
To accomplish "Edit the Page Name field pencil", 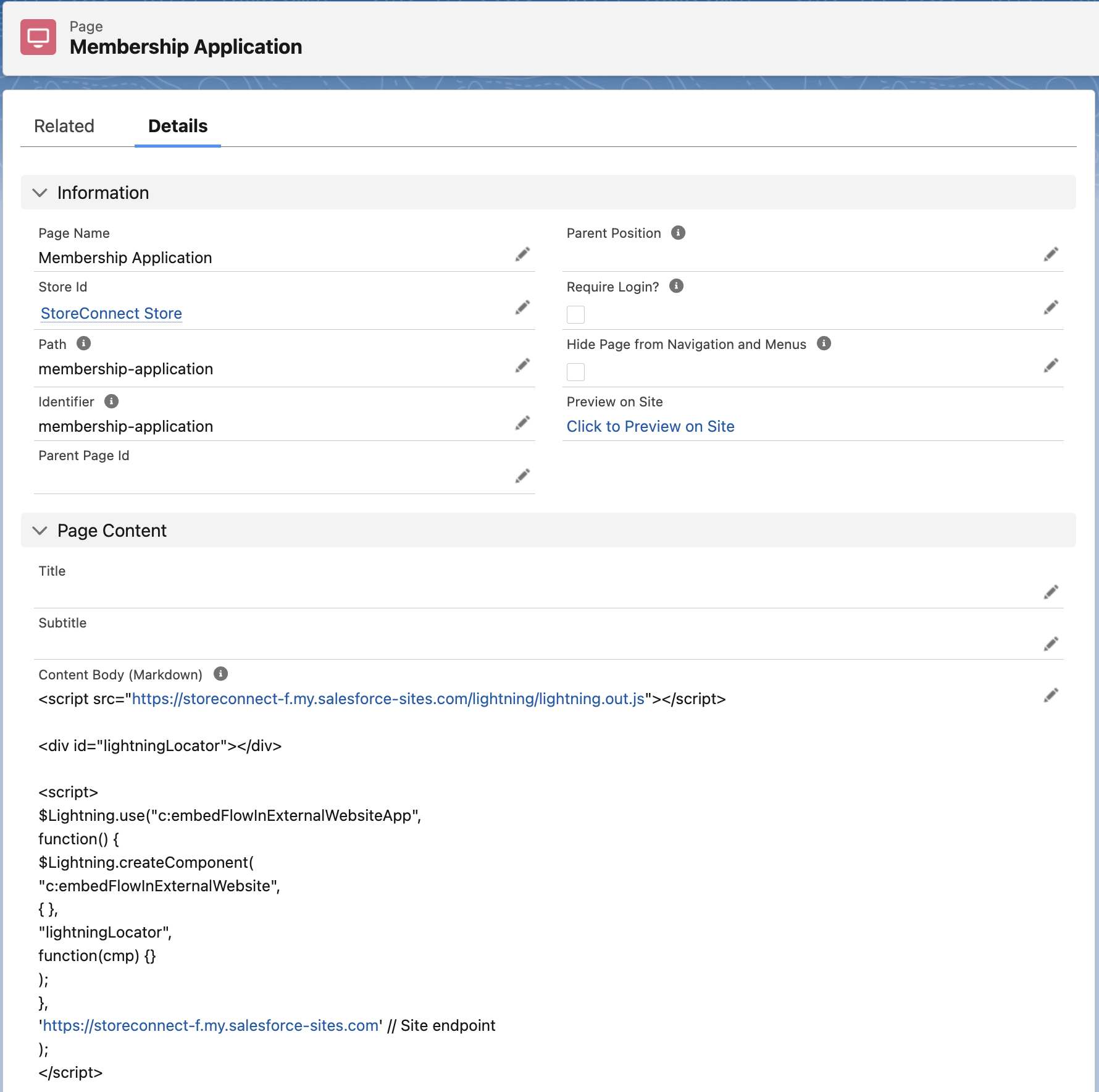I will click(x=522, y=254).
